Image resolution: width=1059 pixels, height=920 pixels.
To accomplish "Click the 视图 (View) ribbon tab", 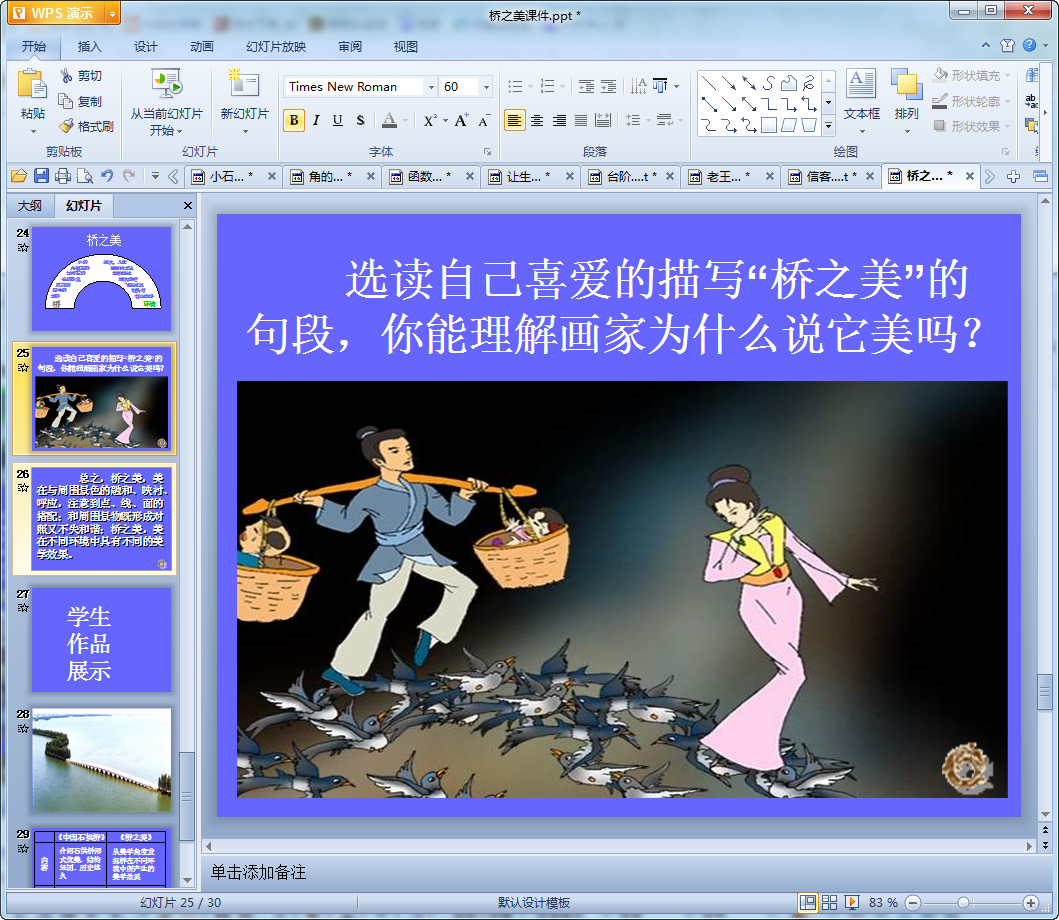I will pyautogui.click(x=405, y=47).
